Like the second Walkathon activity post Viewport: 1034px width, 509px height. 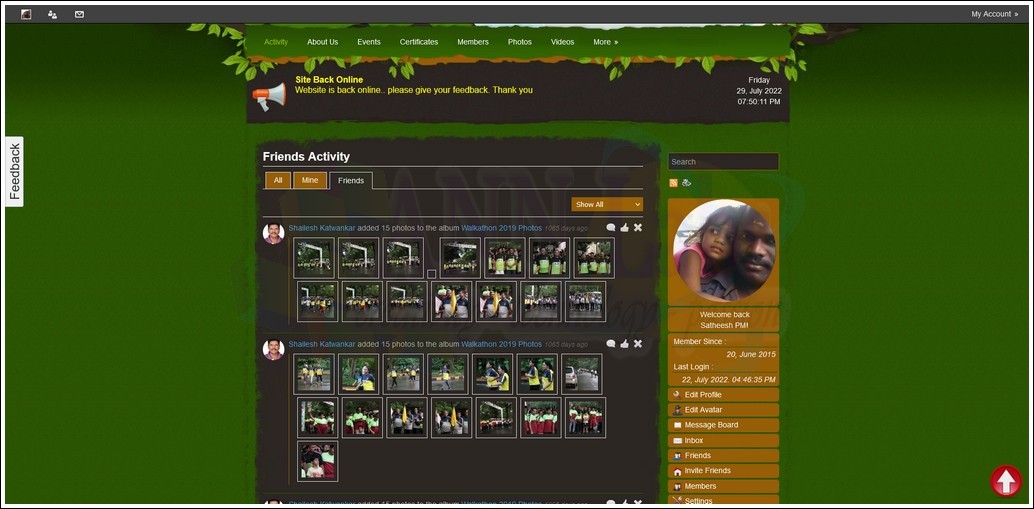pyautogui.click(x=624, y=344)
